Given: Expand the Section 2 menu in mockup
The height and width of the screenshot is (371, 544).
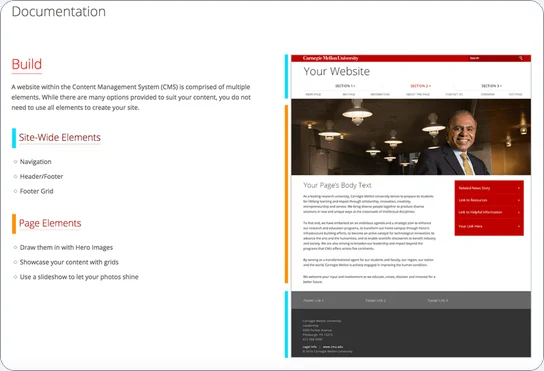Looking at the screenshot, I should (x=420, y=86).
